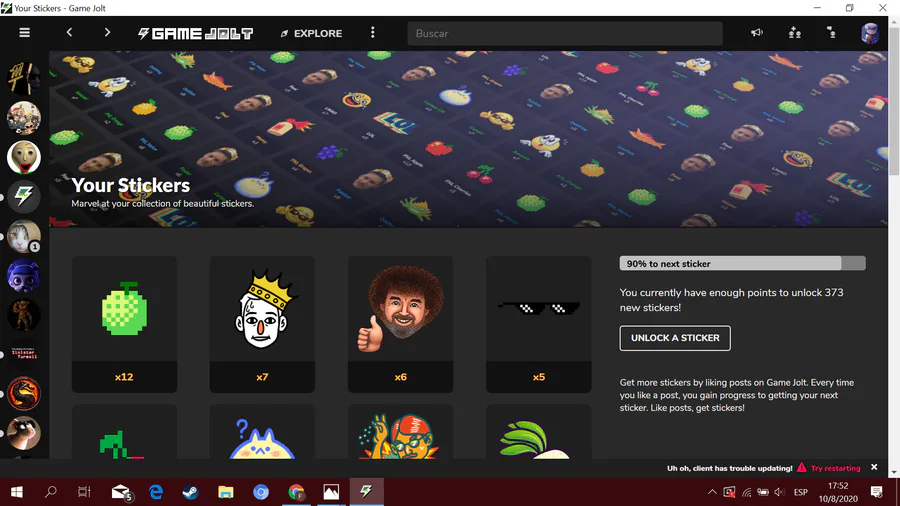Image resolution: width=900 pixels, height=506 pixels.
Task: Open Steam from the taskbar
Action: pyautogui.click(x=191, y=492)
